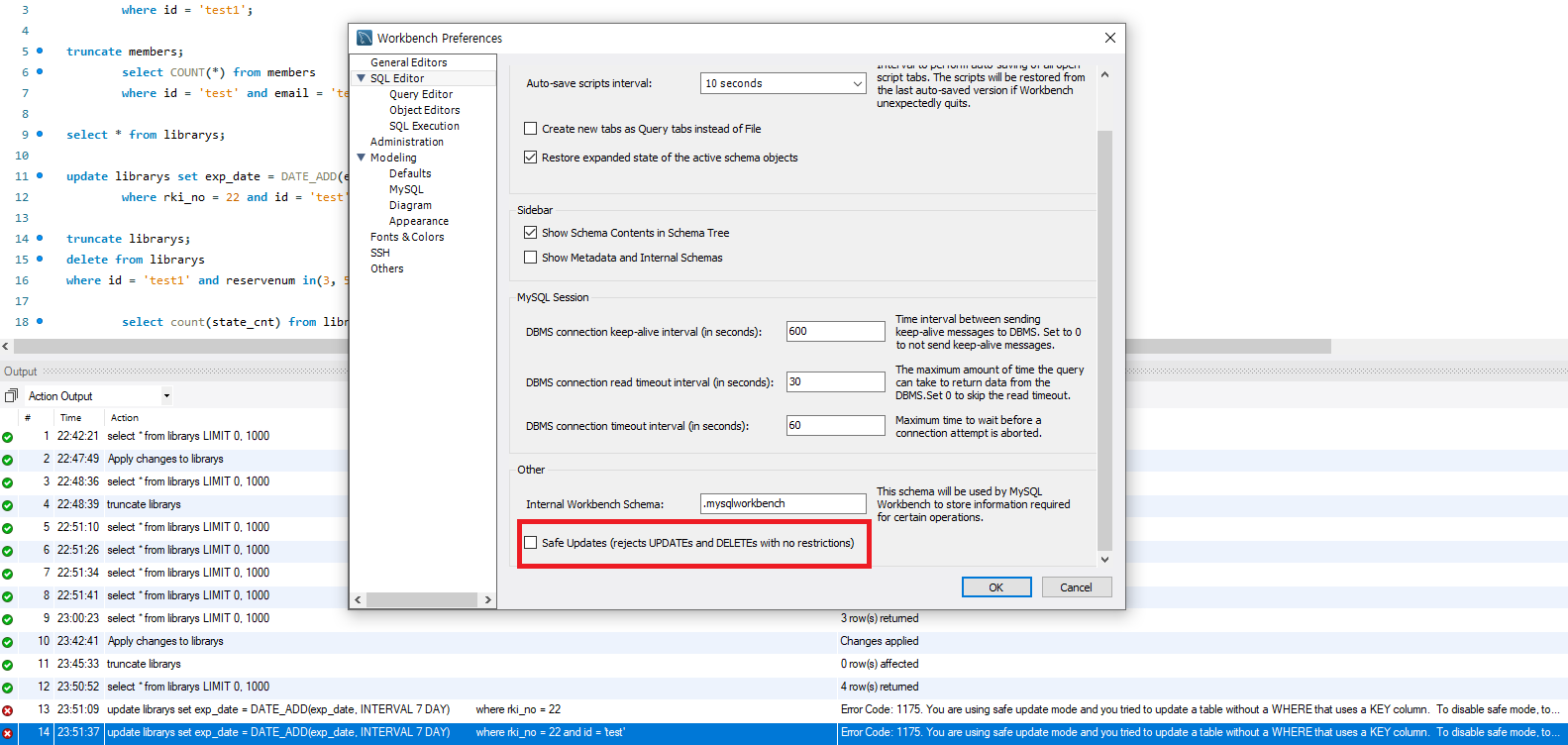Open SSH preferences page
Viewport: 1568px width, 745px height.
point(379,253)
